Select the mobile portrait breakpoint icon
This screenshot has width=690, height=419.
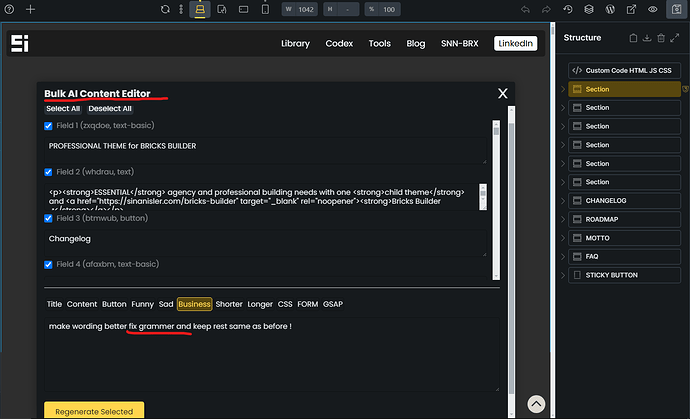pyautogui.click(x=265, y=9)
